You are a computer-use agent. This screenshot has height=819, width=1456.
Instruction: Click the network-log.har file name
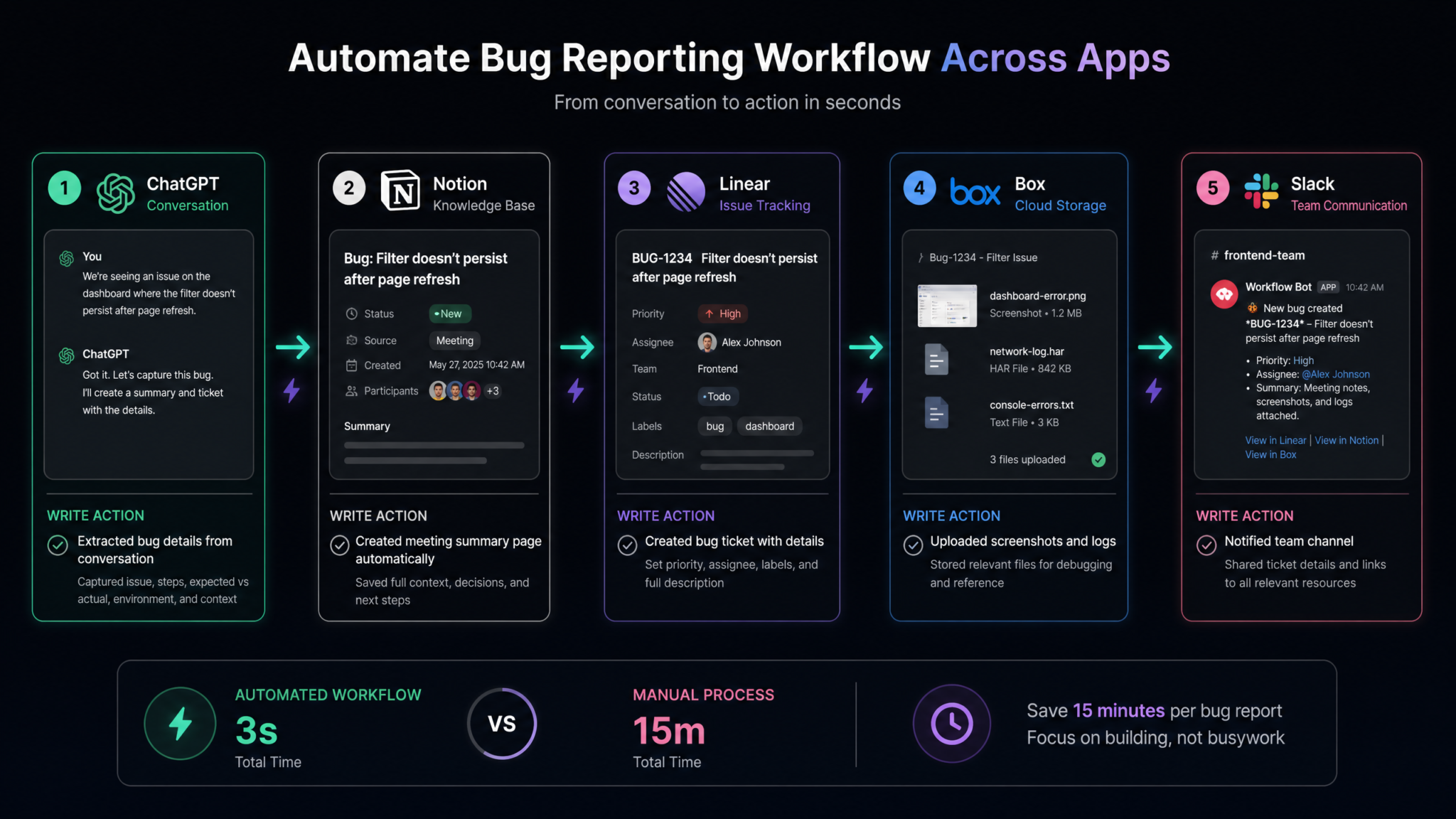(1027, 351)
